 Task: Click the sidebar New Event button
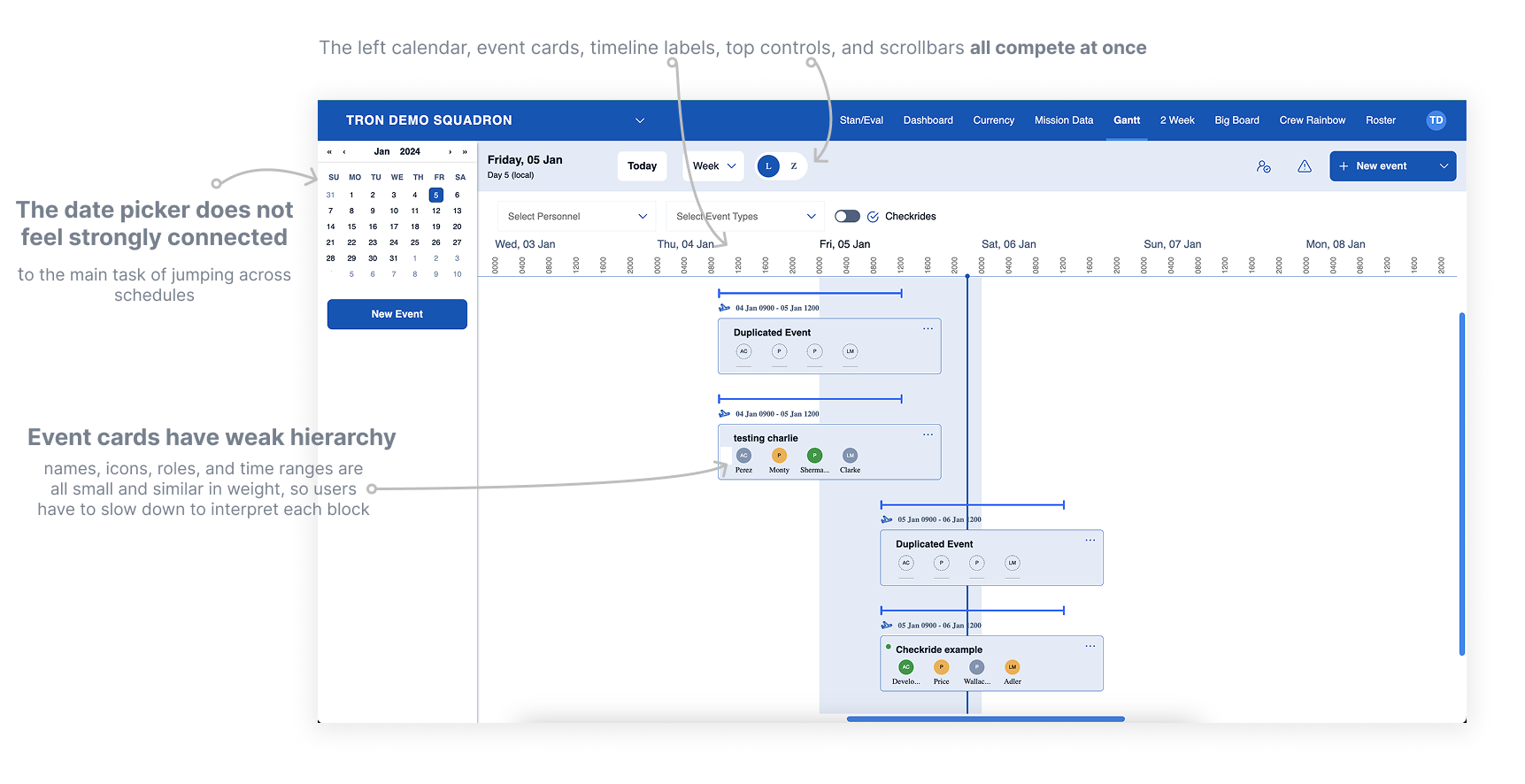tap(397, 314)
